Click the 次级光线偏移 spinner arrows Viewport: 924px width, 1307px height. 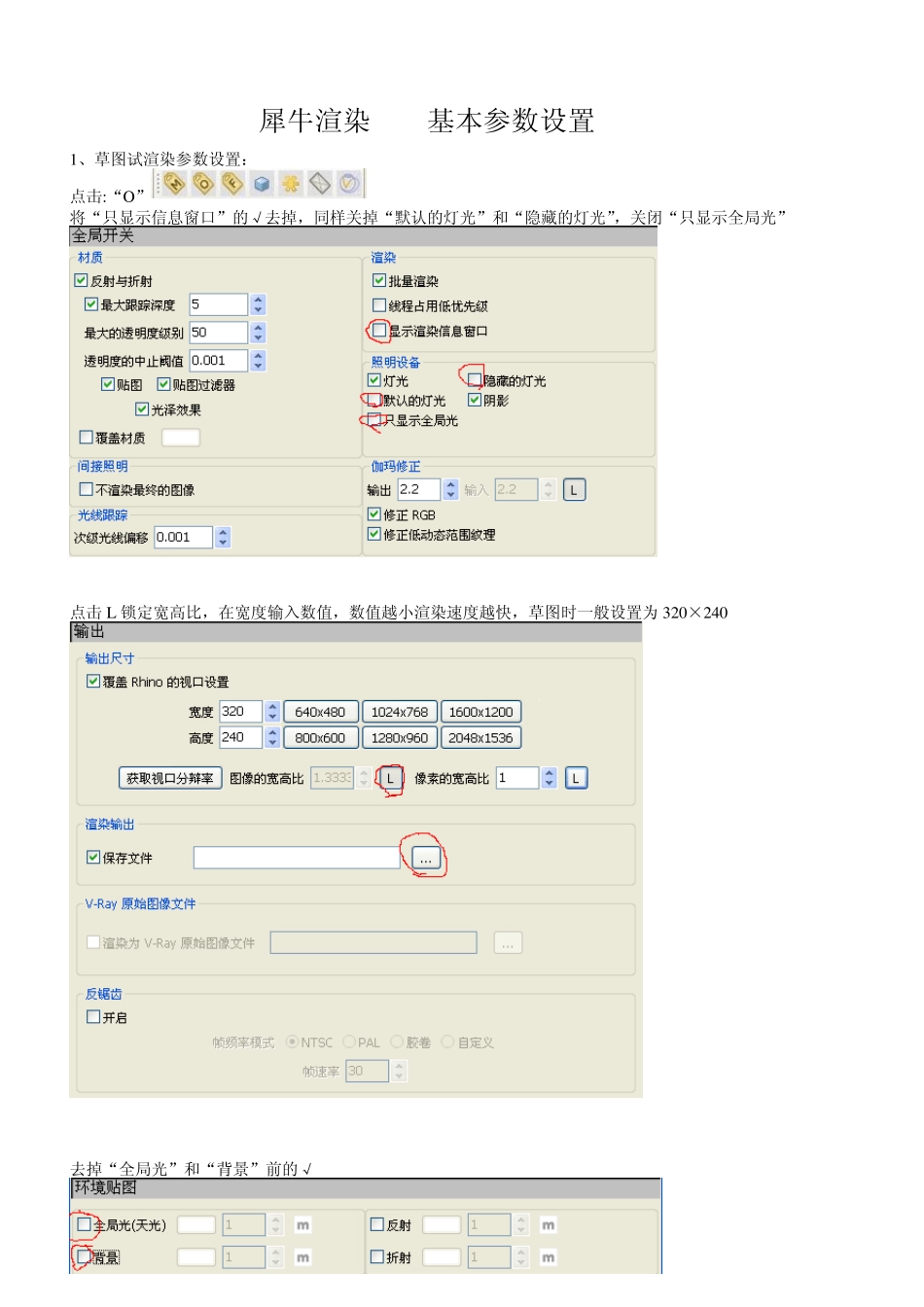click(x=224, y=537)
